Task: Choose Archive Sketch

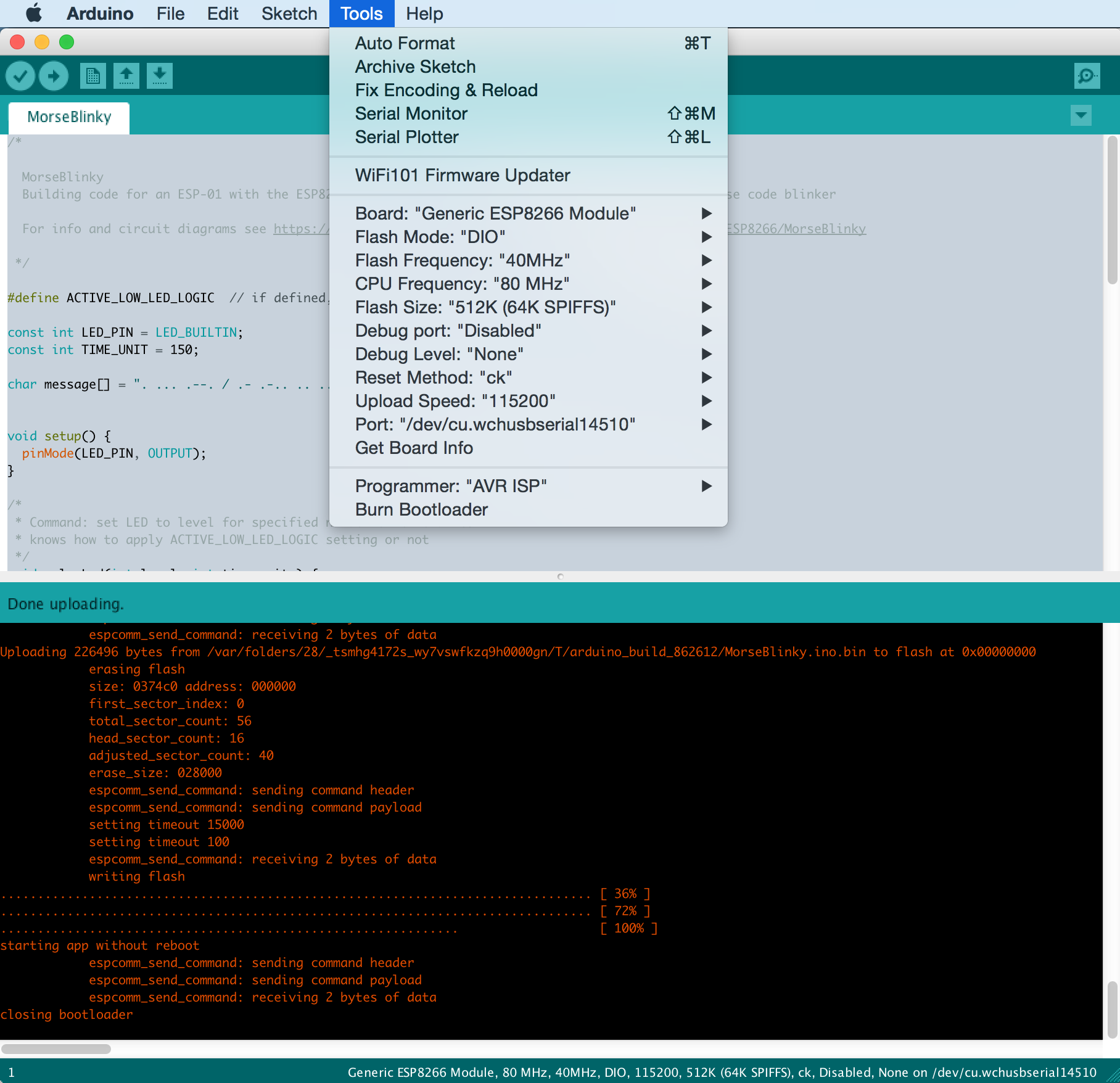Action: point(529,67)
